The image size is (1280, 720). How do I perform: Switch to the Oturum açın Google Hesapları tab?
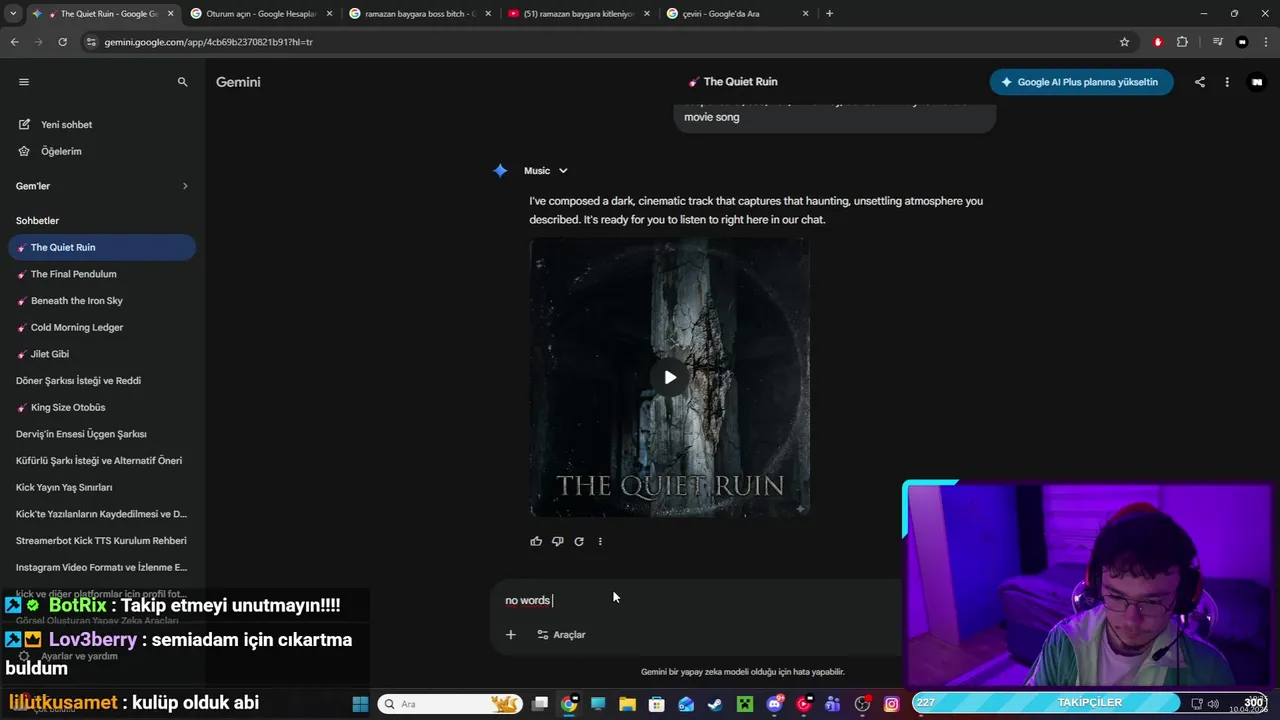pyautogui.click(x=261, y=14)
